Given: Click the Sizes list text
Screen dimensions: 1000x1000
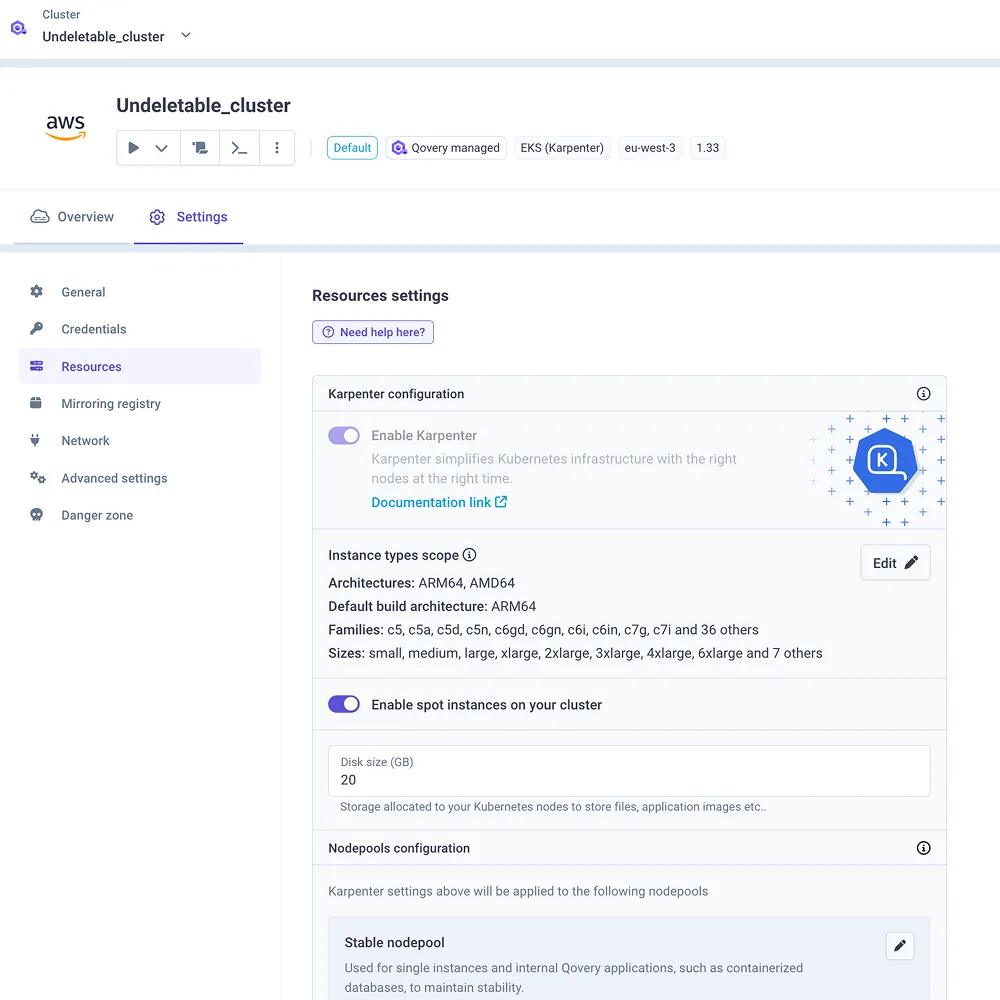Looking at the screenshot, I should coord(575,653).
